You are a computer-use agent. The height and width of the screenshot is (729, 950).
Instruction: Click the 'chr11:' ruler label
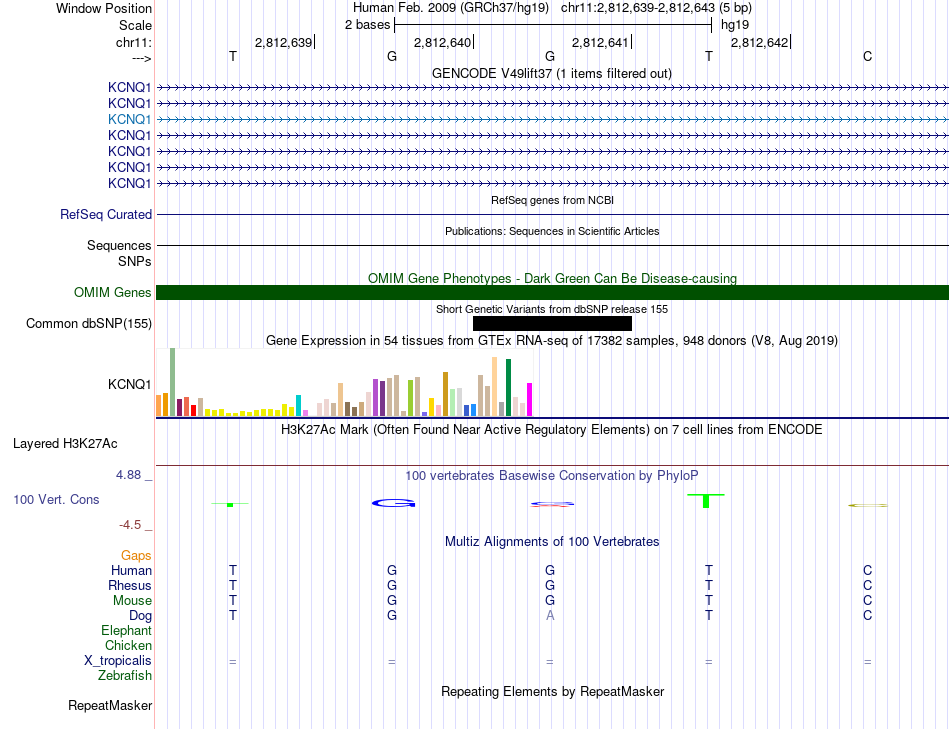134,42
